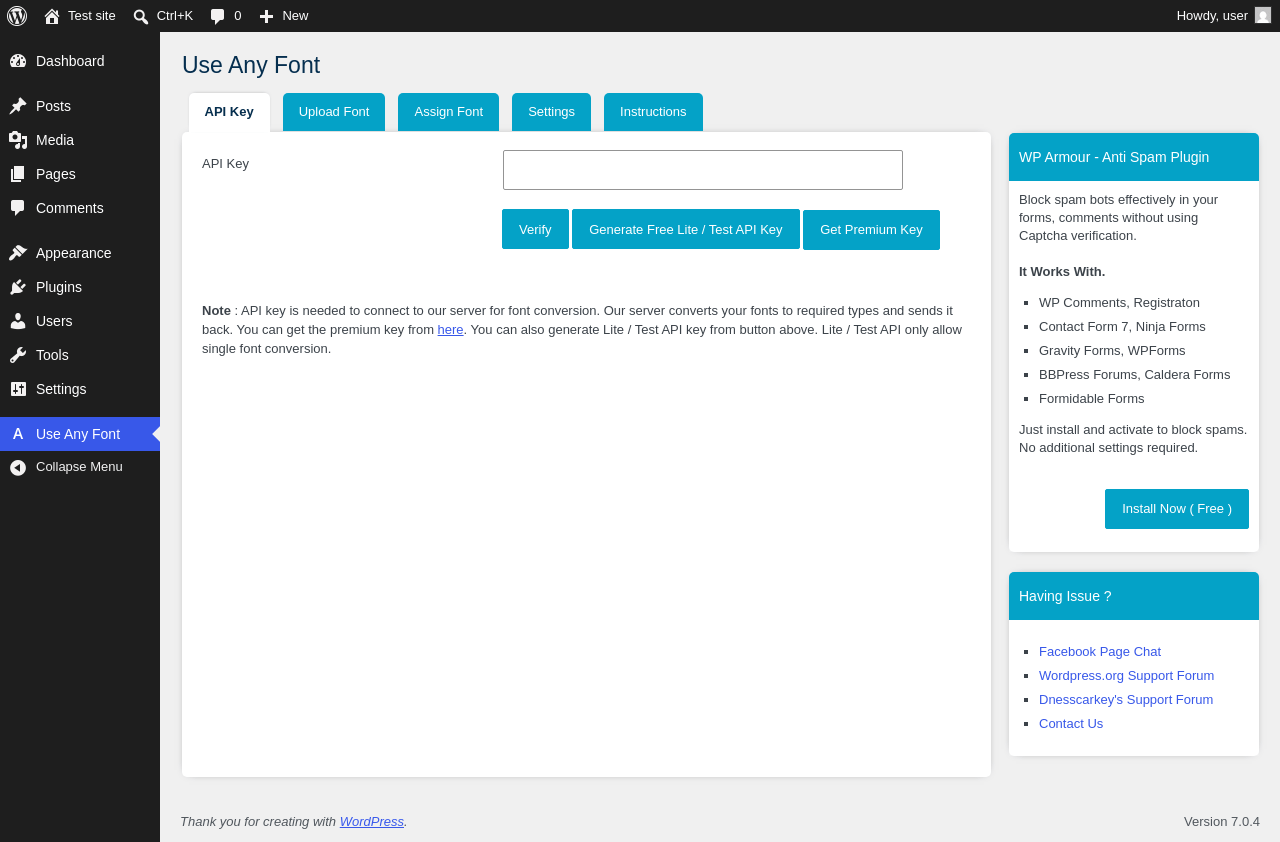Viewport: 1280px width, 842px height.
Task: Click the Test site name
Action: coord(92,16)
